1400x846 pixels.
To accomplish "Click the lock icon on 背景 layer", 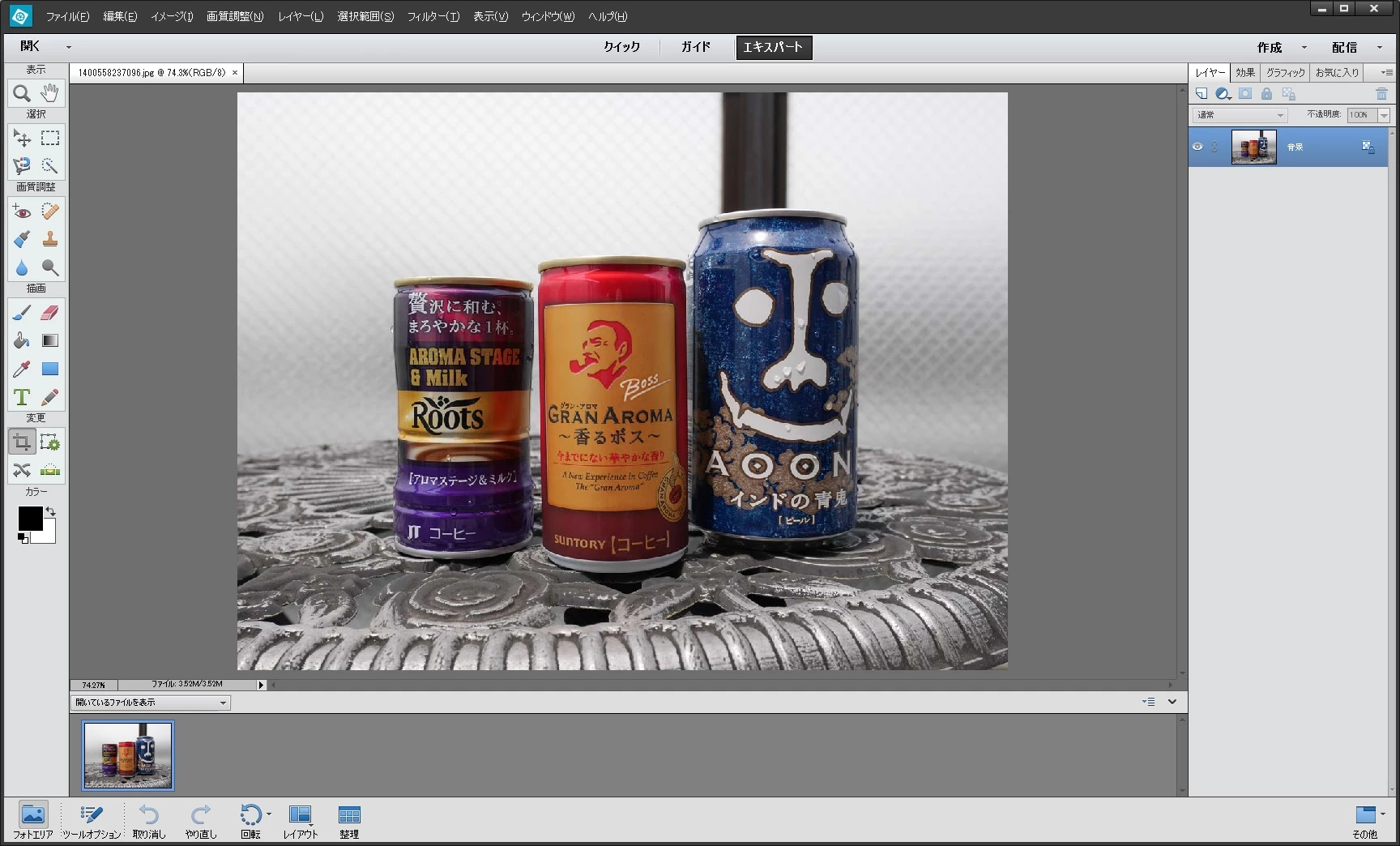I will click(1368, 147).
